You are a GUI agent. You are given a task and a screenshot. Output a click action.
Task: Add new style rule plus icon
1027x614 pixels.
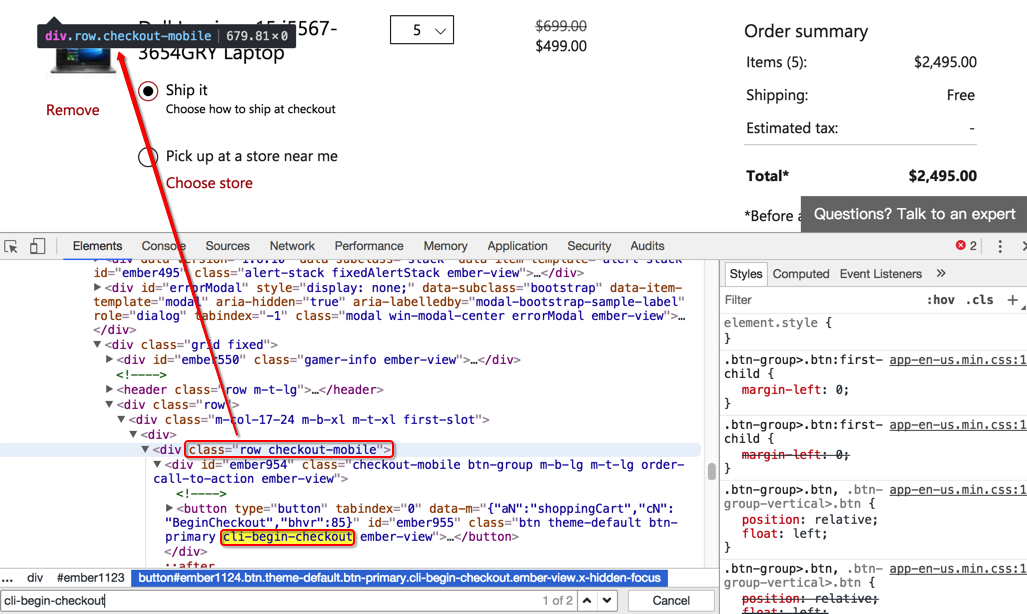click(1013, 300)
